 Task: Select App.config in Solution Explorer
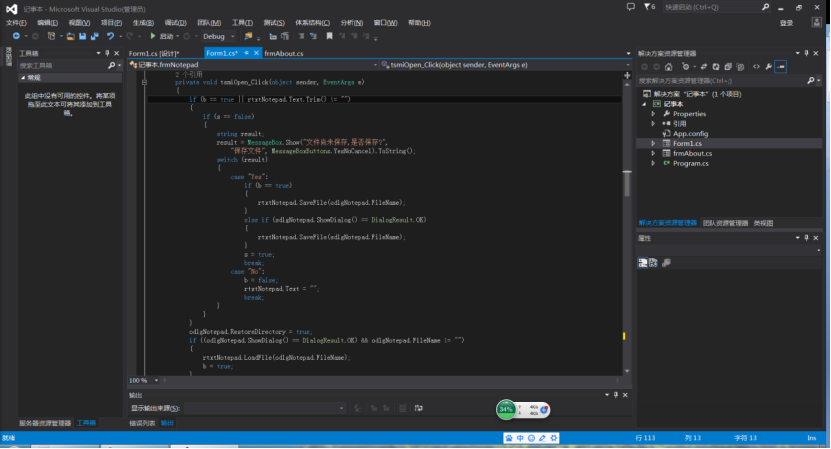point(690,134)
